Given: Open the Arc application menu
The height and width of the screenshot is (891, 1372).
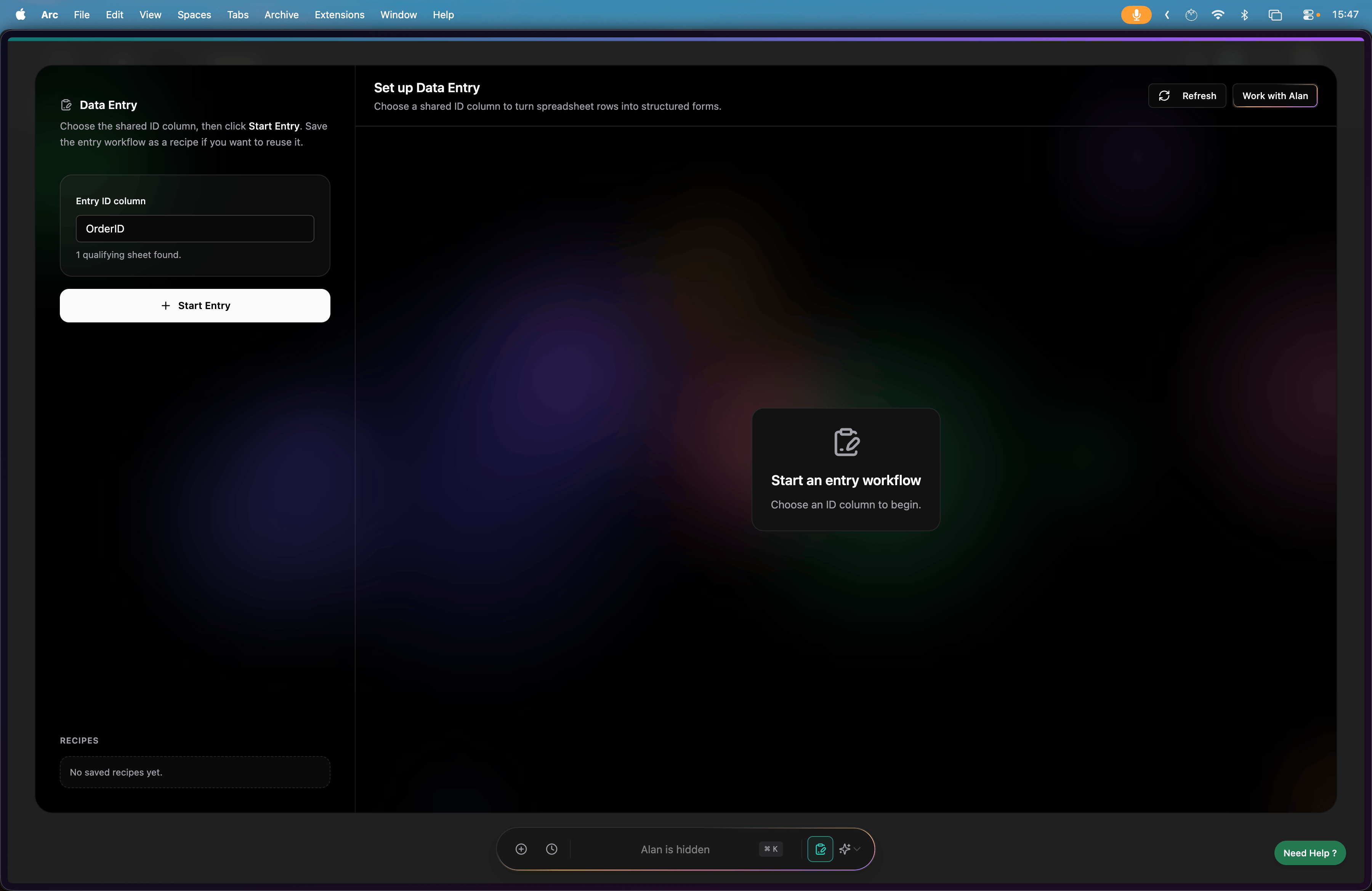Looking at the screenshot, I should 50,14.
